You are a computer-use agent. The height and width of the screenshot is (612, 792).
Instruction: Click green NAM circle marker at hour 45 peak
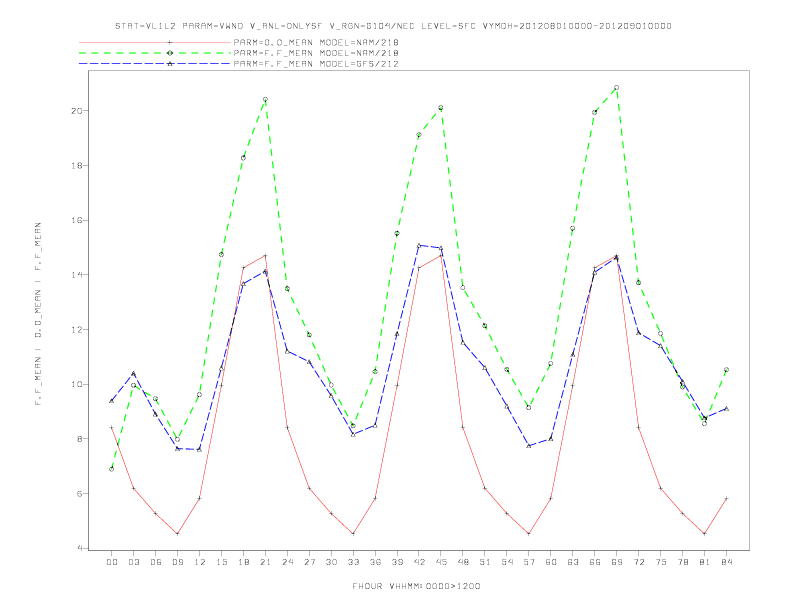tap(441, 108)
